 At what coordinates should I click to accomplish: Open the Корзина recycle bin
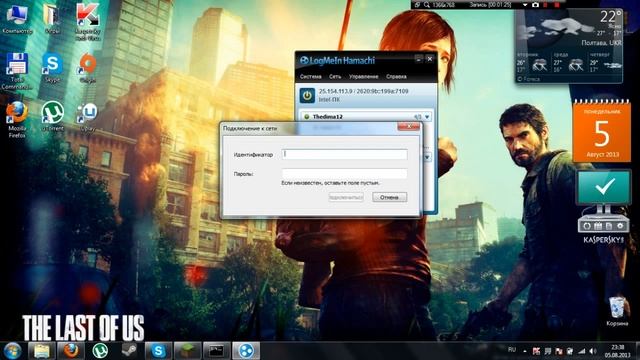[x=617, y=311]
